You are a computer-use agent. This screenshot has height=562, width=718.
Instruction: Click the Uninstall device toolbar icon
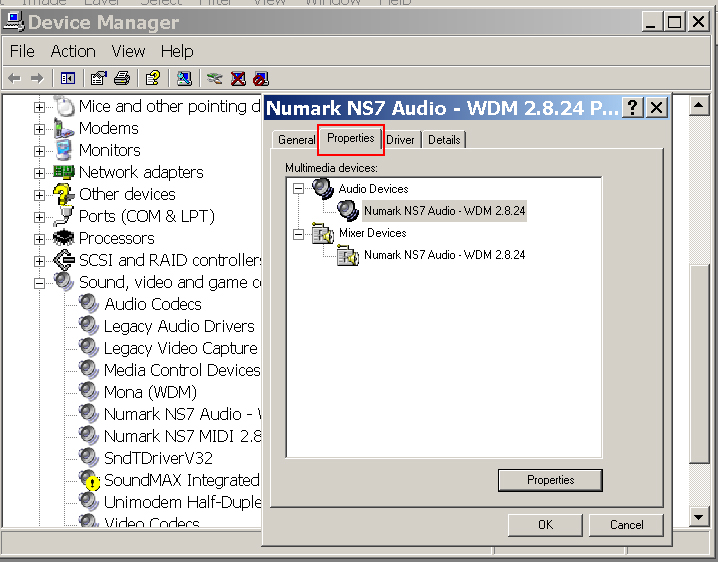[x=238, y=79]
